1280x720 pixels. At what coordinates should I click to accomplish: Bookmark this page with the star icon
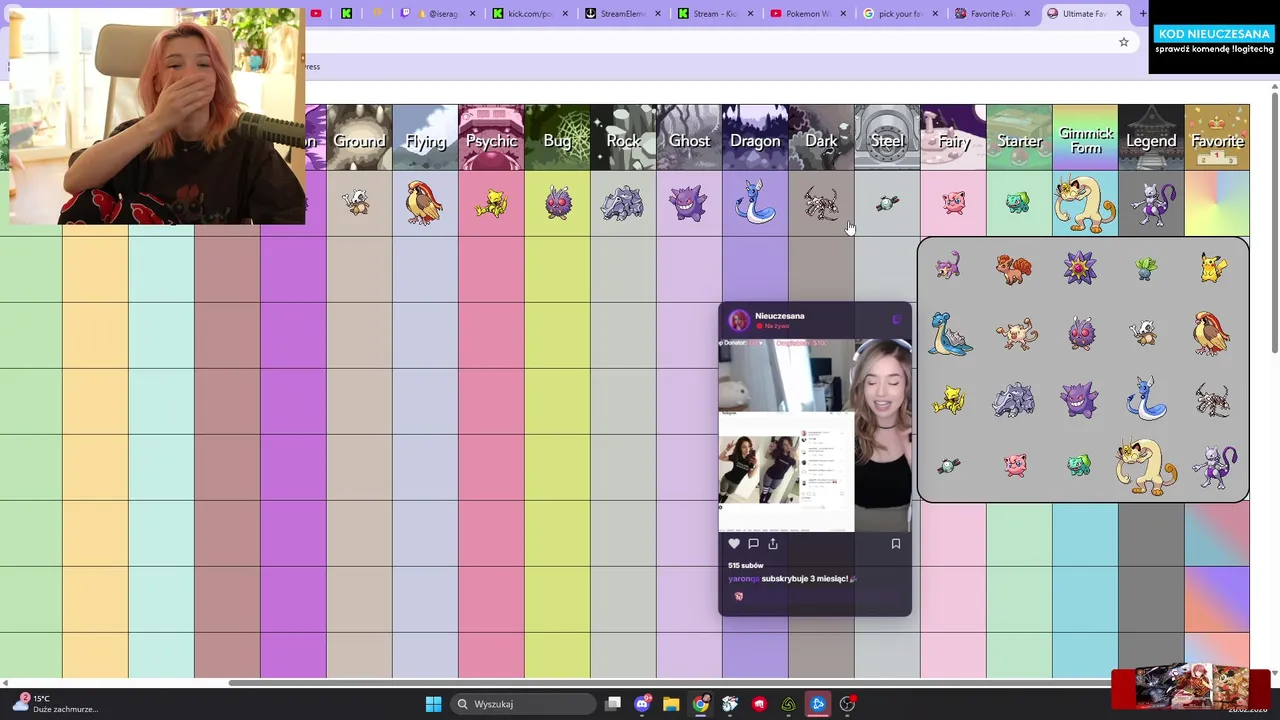[x=1124, y=42]
